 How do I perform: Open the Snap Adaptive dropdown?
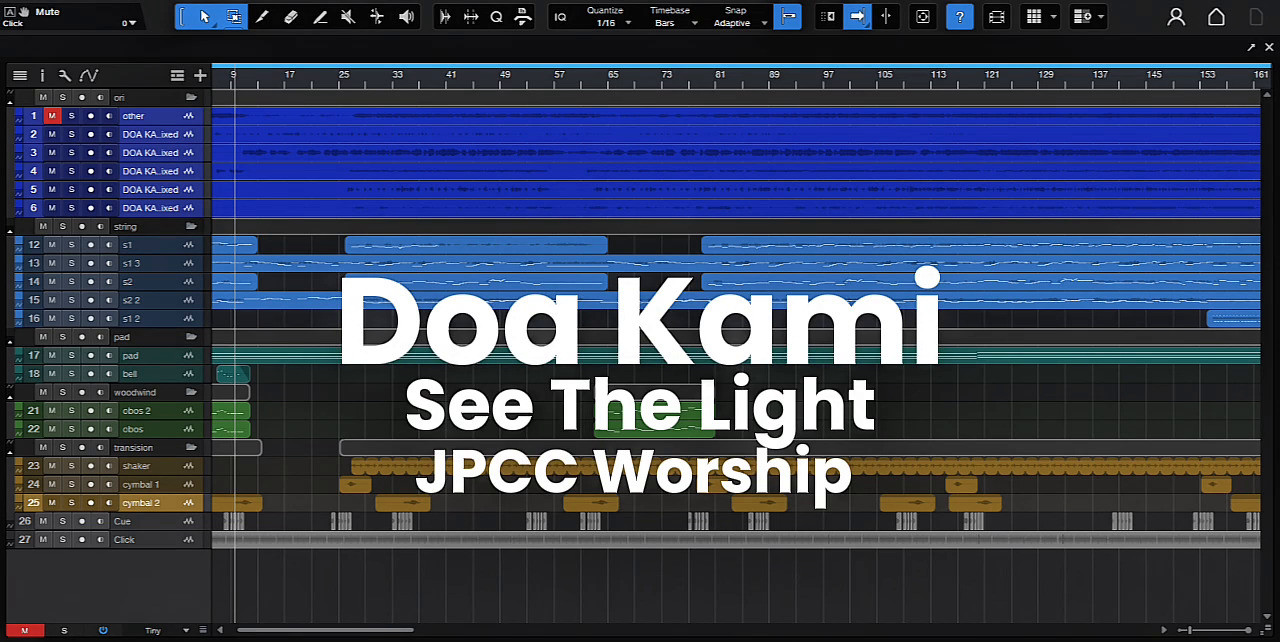765,23
